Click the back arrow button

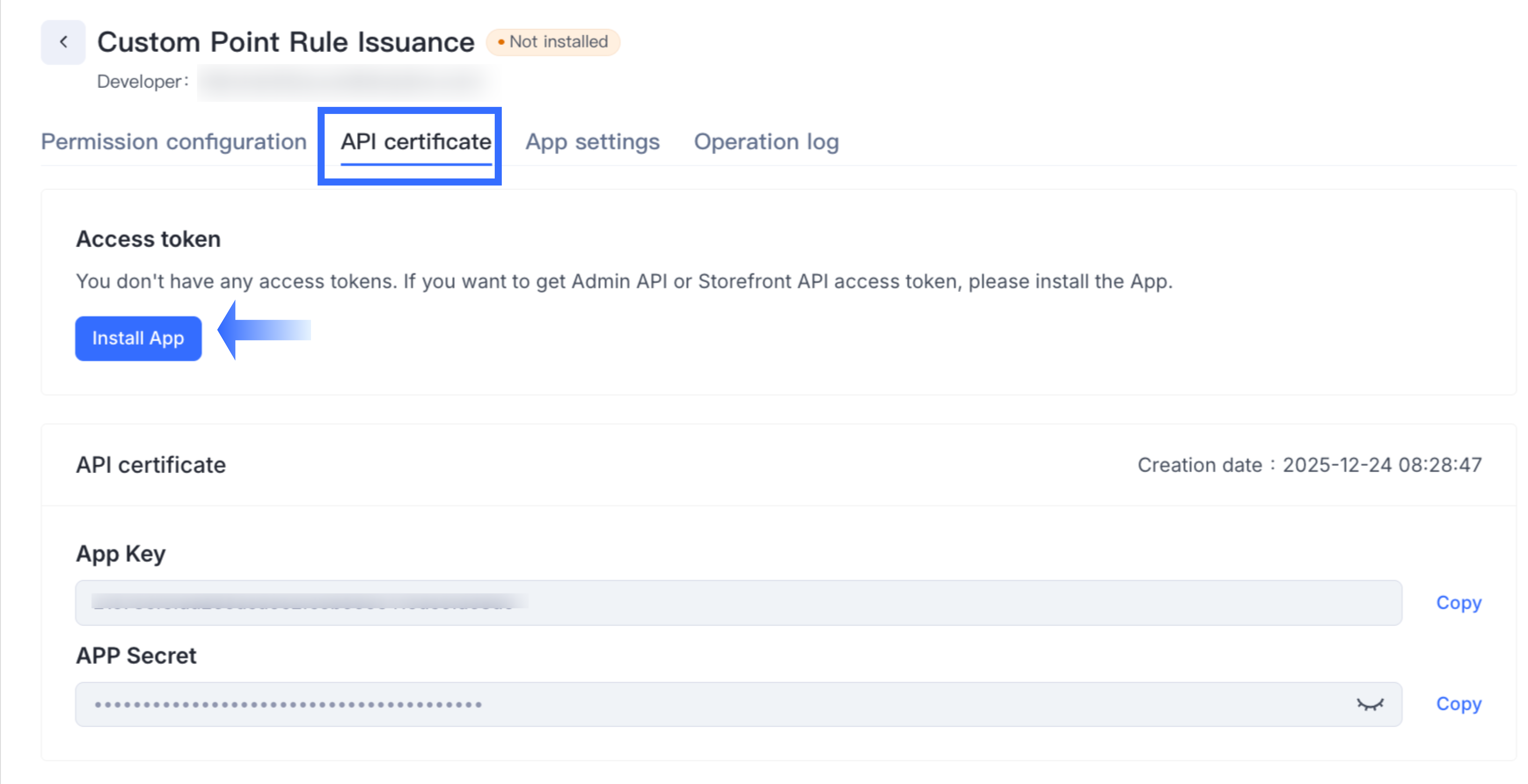click(63, 42)
